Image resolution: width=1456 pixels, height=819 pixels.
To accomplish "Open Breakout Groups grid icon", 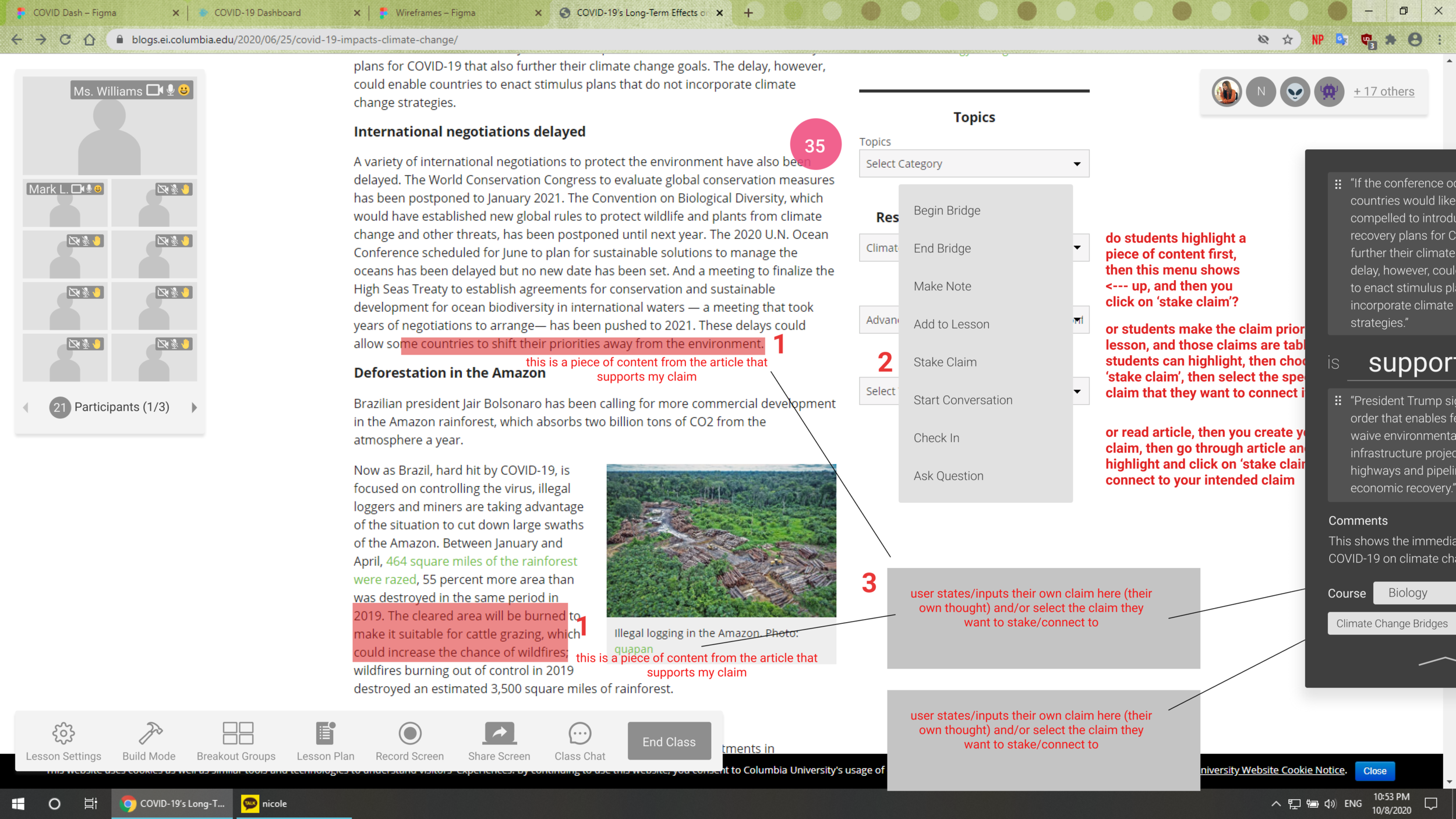I will [x=237, y=733].
